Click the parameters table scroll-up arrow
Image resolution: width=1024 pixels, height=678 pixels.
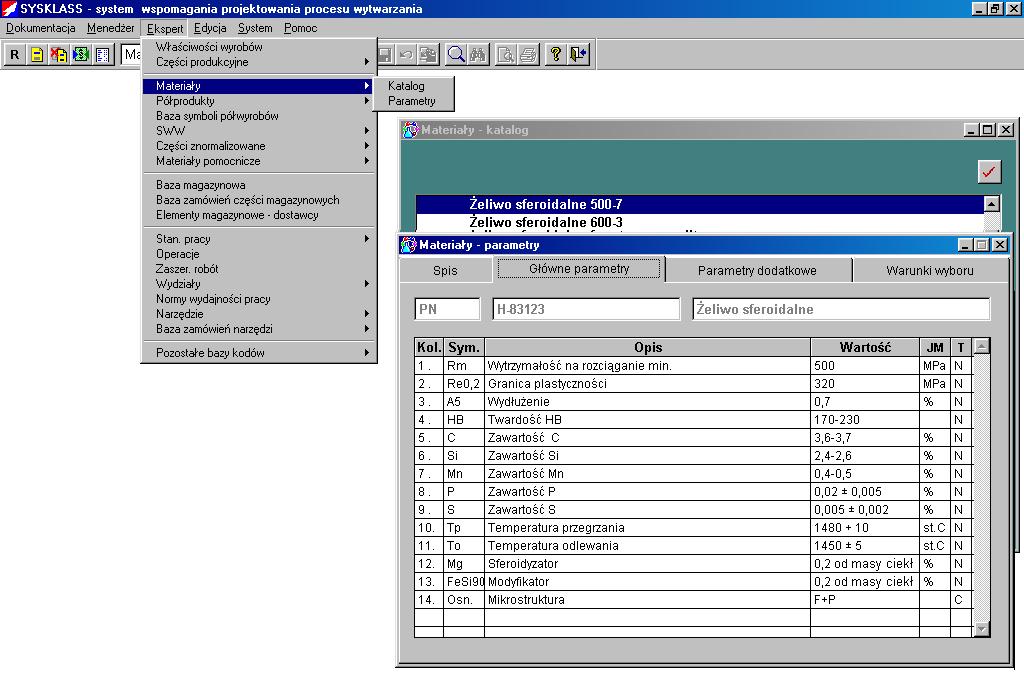click(982, 346)
